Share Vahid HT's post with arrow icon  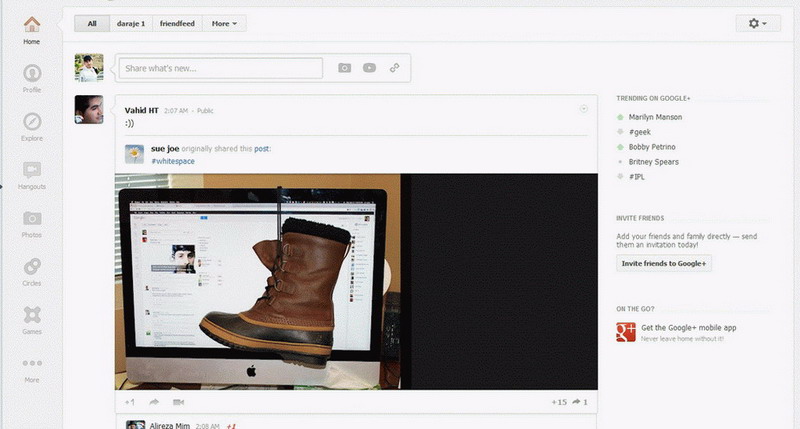(154, 402)
